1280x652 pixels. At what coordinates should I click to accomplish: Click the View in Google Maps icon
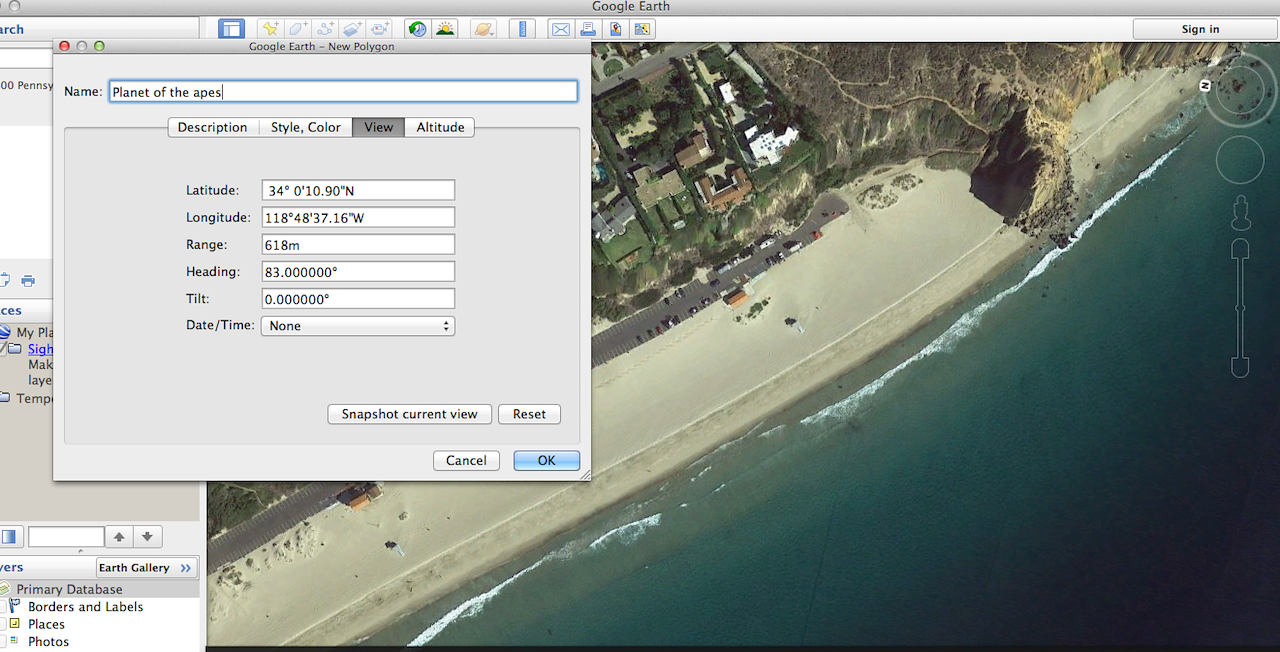(x=616, y=29)
